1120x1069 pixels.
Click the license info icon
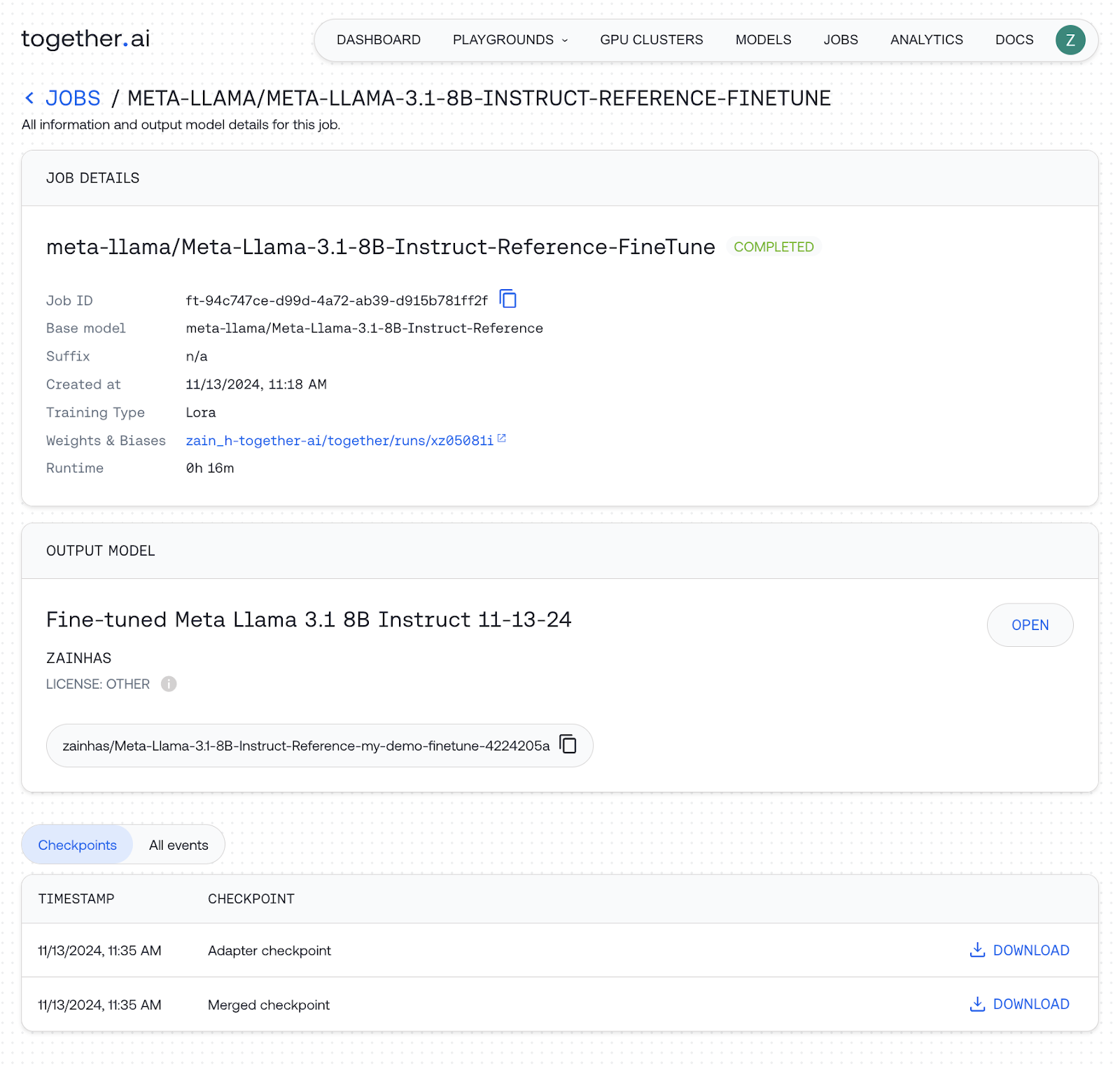(169, 684)
